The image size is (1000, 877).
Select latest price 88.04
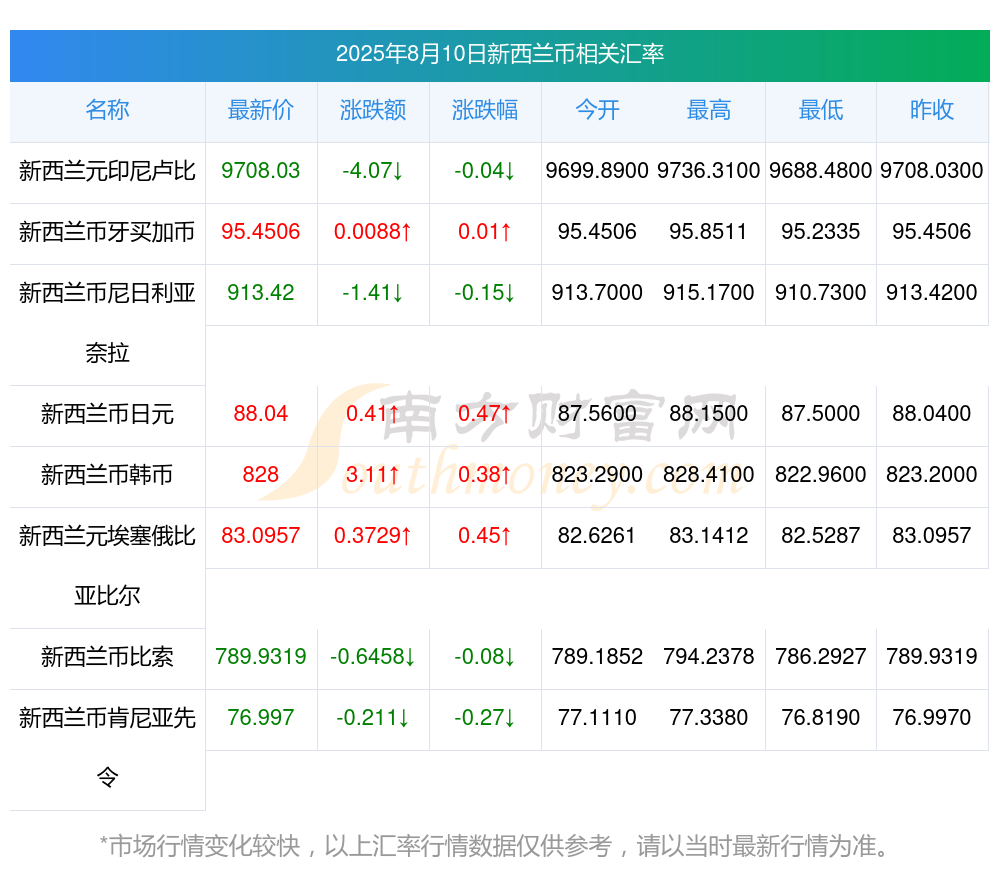pyautogui.click(x=261, y=414)
